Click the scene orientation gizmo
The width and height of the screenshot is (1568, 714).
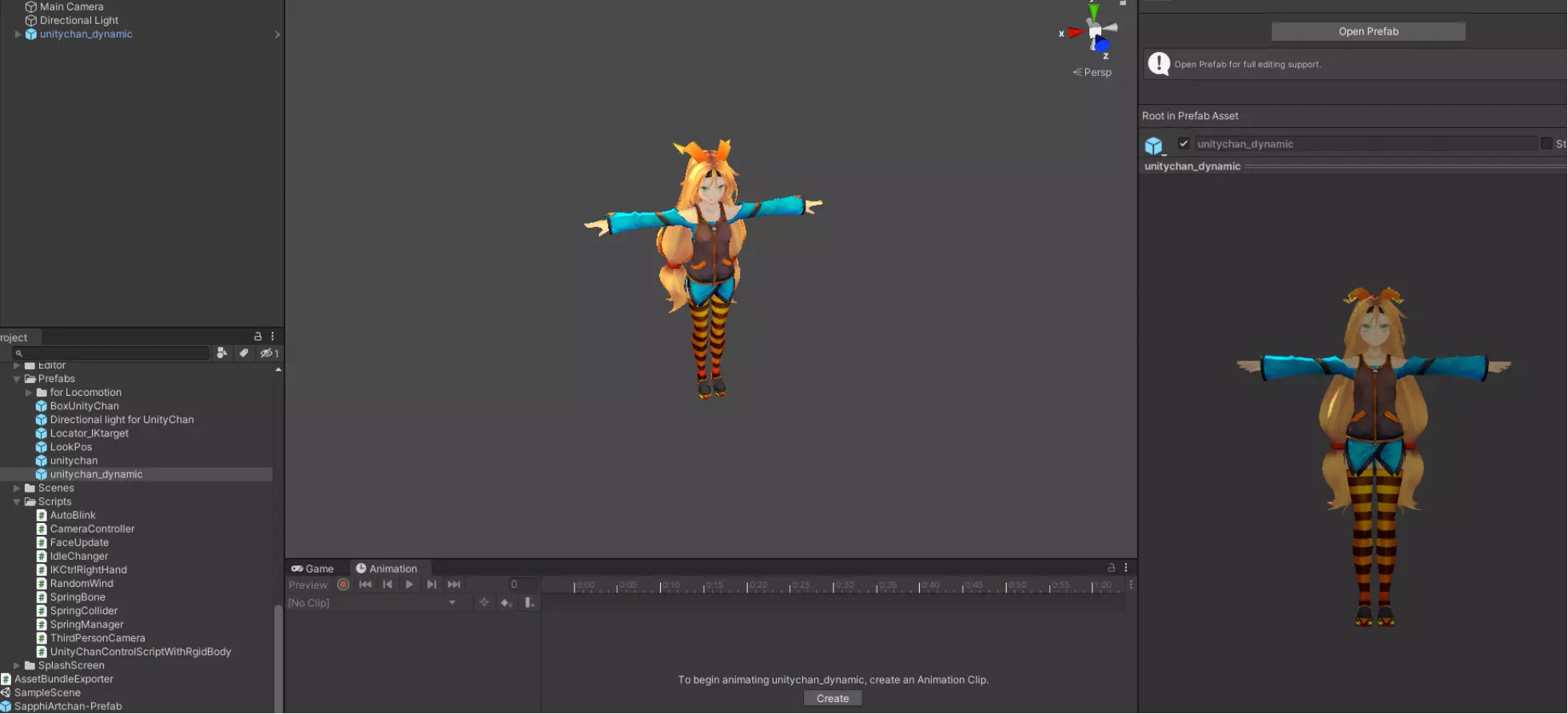tap(1094, 32)
